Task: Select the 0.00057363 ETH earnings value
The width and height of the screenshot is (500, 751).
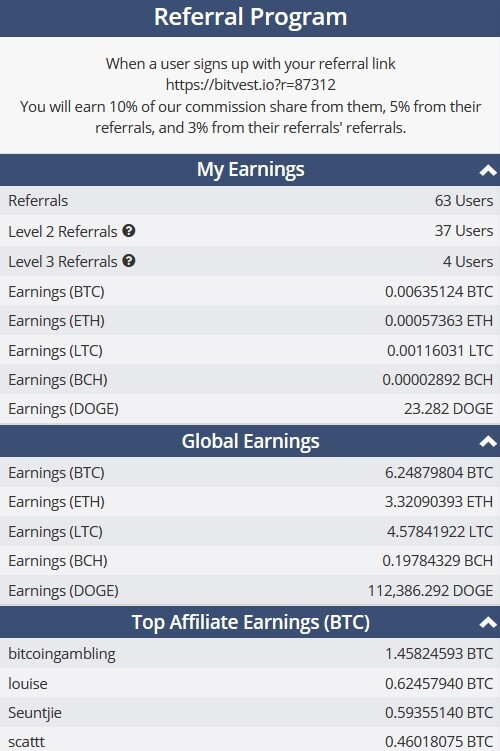Action: (x=439, y=320)
